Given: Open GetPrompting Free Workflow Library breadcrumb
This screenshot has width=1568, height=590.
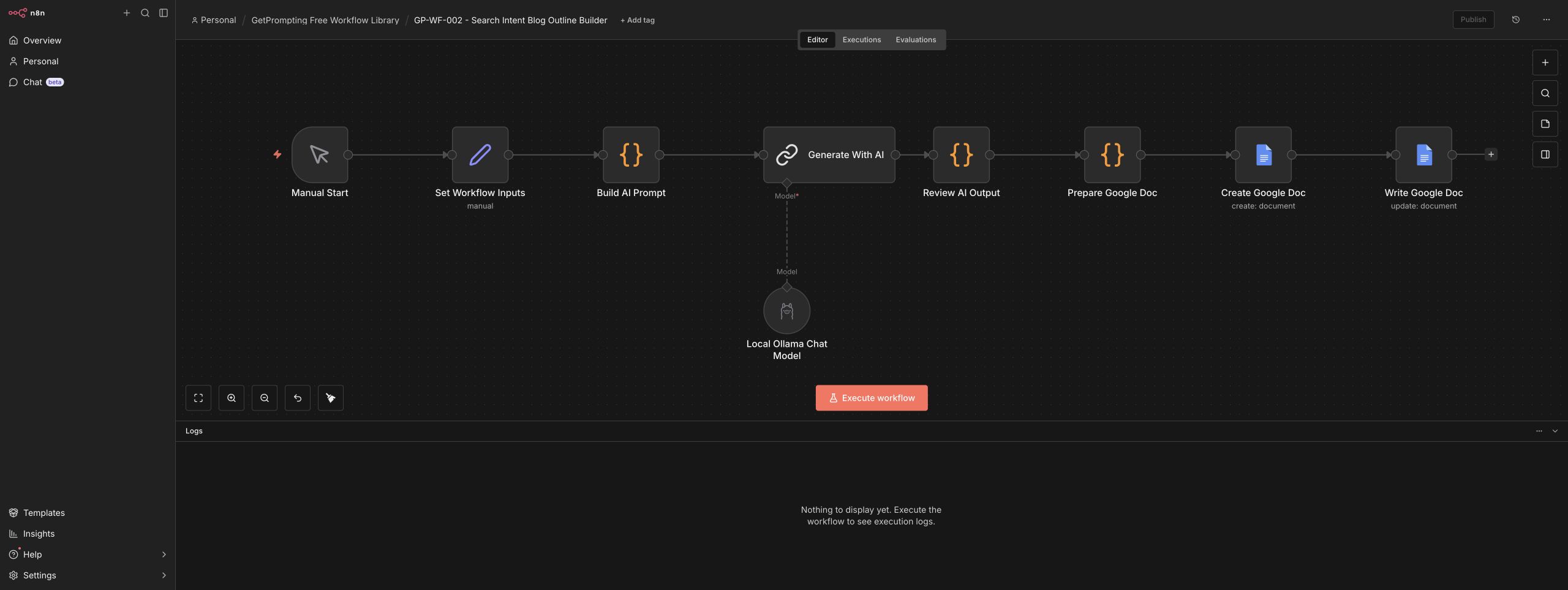Looking at the screenshot, I should click(x=325, y=20).
